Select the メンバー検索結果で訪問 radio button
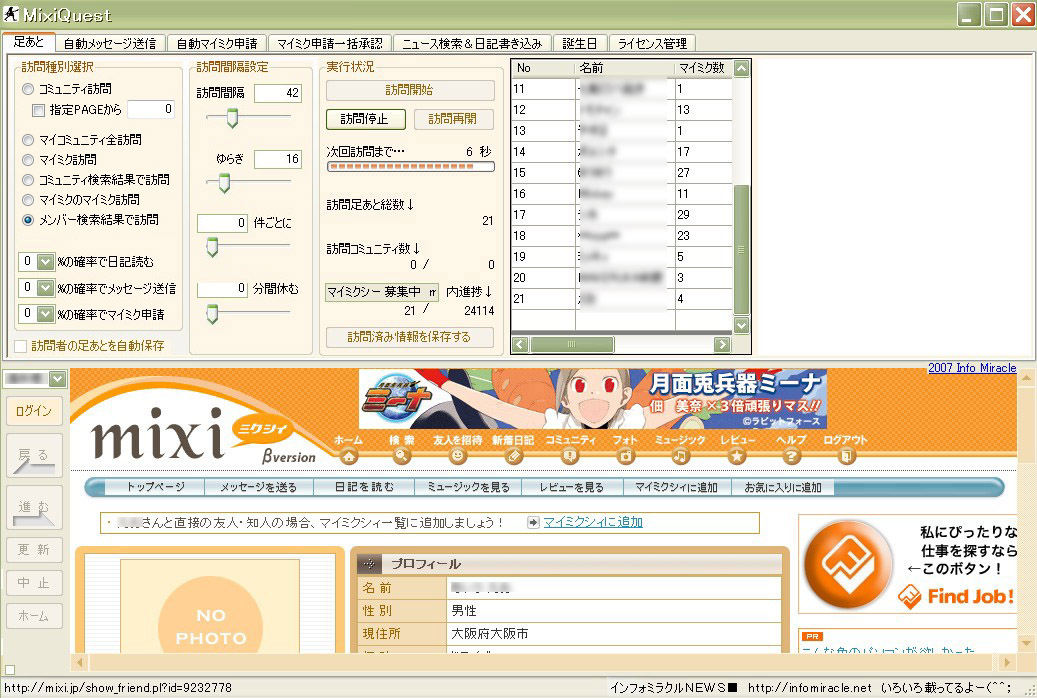The width and height of the screenshot is (1037, 698). click(x=28, y=220)
